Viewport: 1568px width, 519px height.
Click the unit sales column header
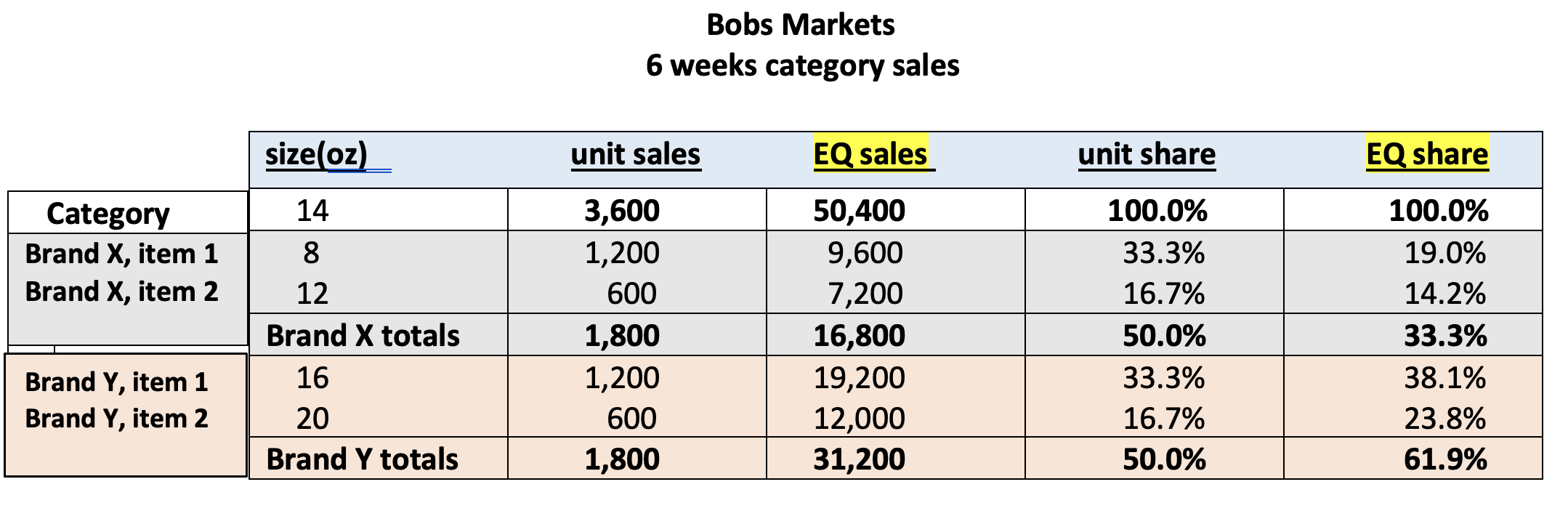(636, 155)
